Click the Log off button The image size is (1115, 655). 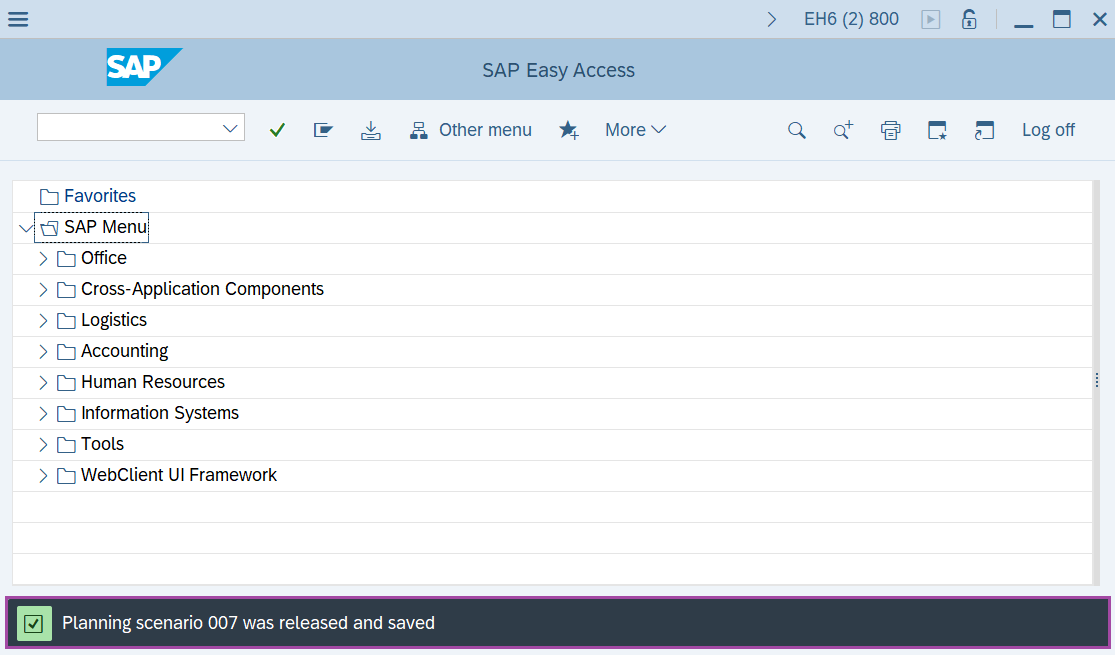click(x=1048, y=130)
